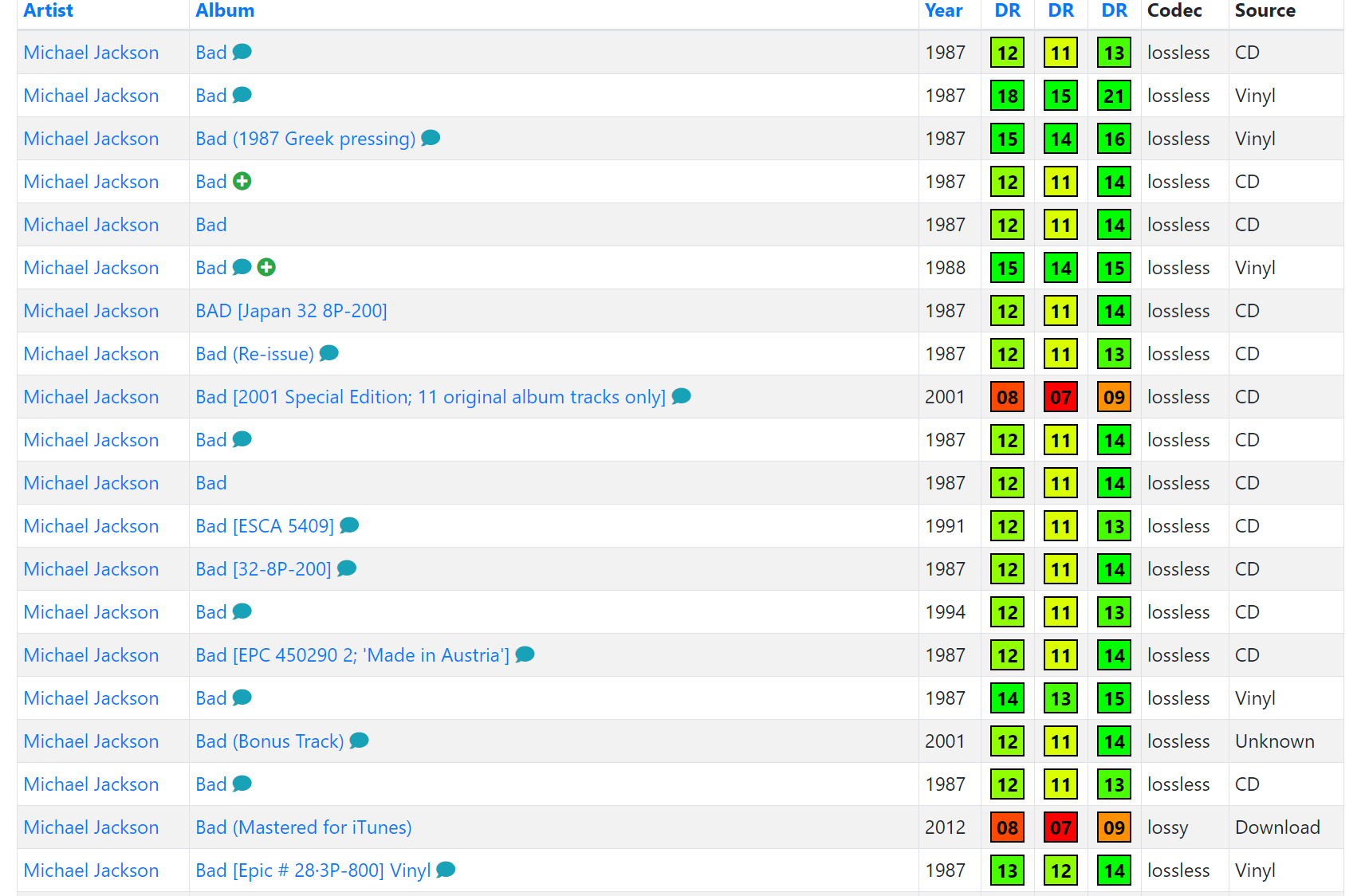This screenshot has height=896, width=1357.
Task: Click Michael Jackson artist link in Greek pressing row
Action: 92,139
